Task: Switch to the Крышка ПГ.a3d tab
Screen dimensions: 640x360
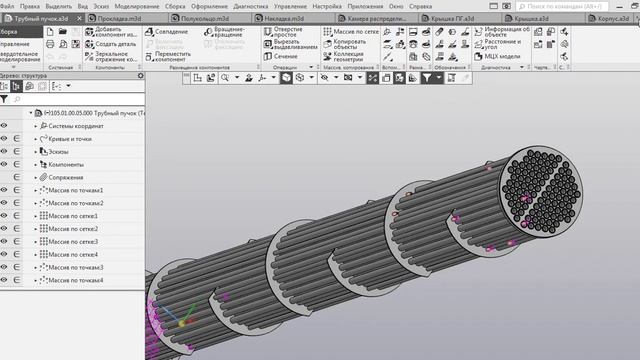Action: (x=452, y=18)
